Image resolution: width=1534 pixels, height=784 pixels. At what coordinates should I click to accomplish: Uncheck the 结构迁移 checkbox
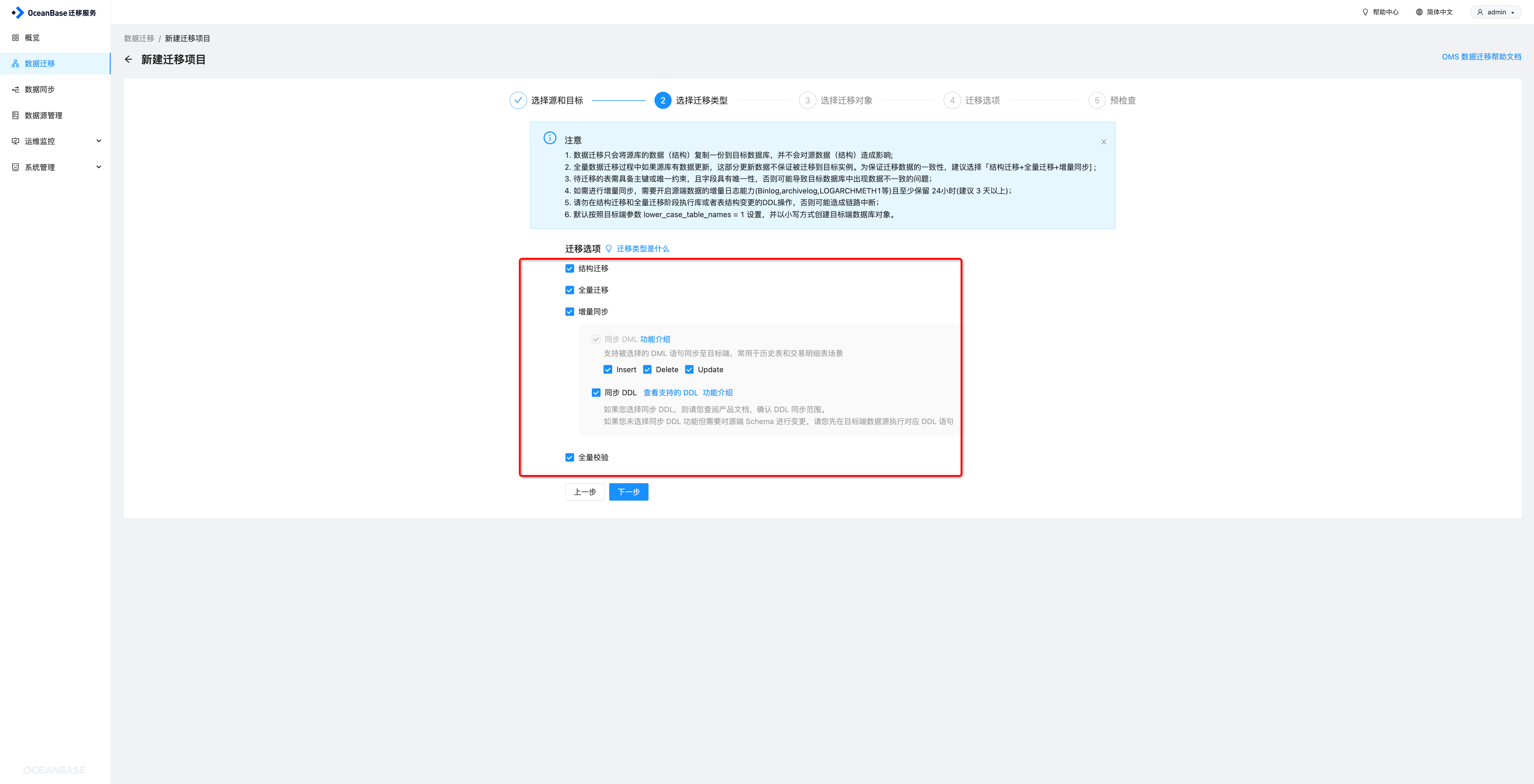click(569, 268)
